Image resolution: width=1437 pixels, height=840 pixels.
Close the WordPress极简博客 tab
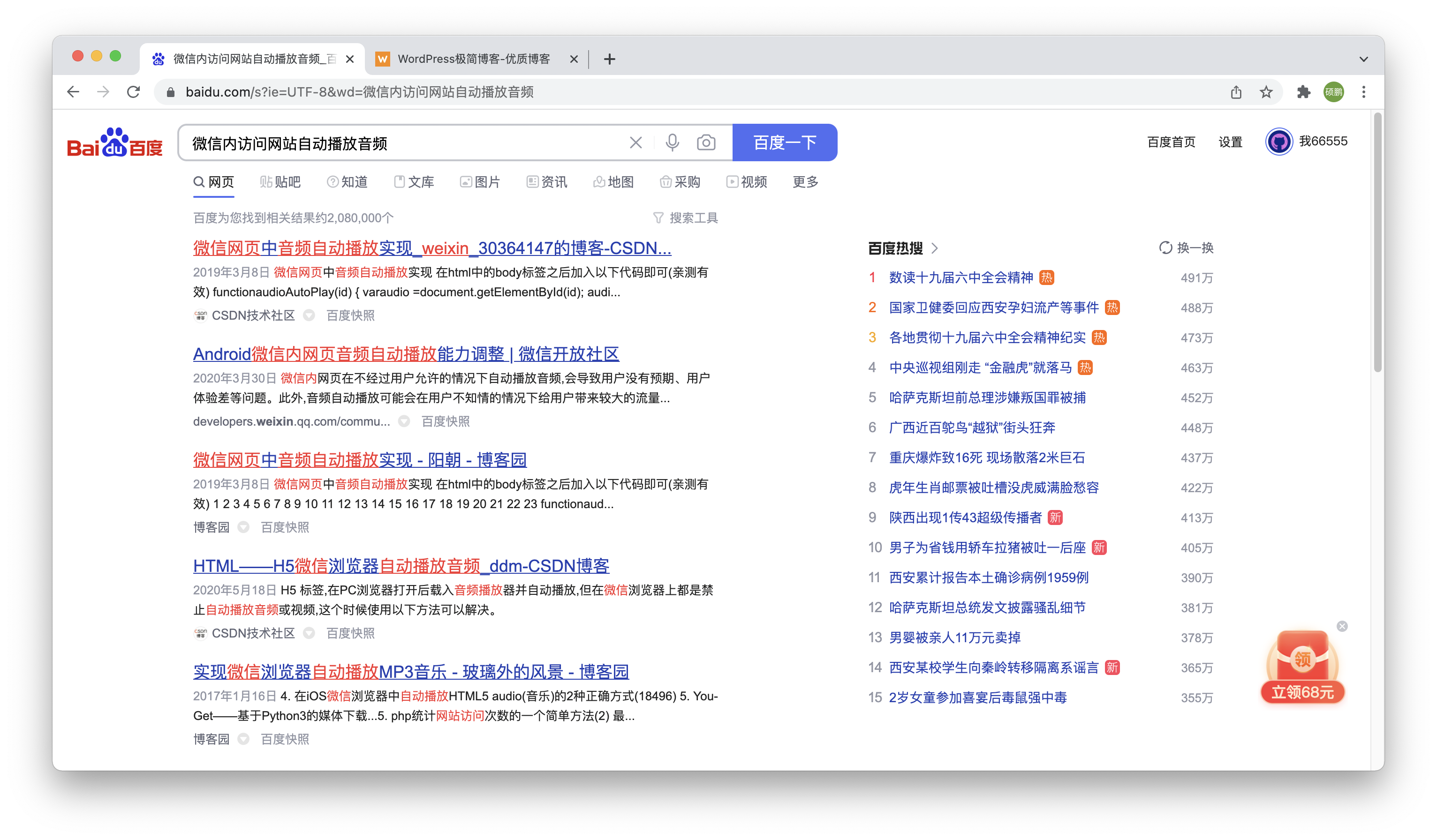574,59
